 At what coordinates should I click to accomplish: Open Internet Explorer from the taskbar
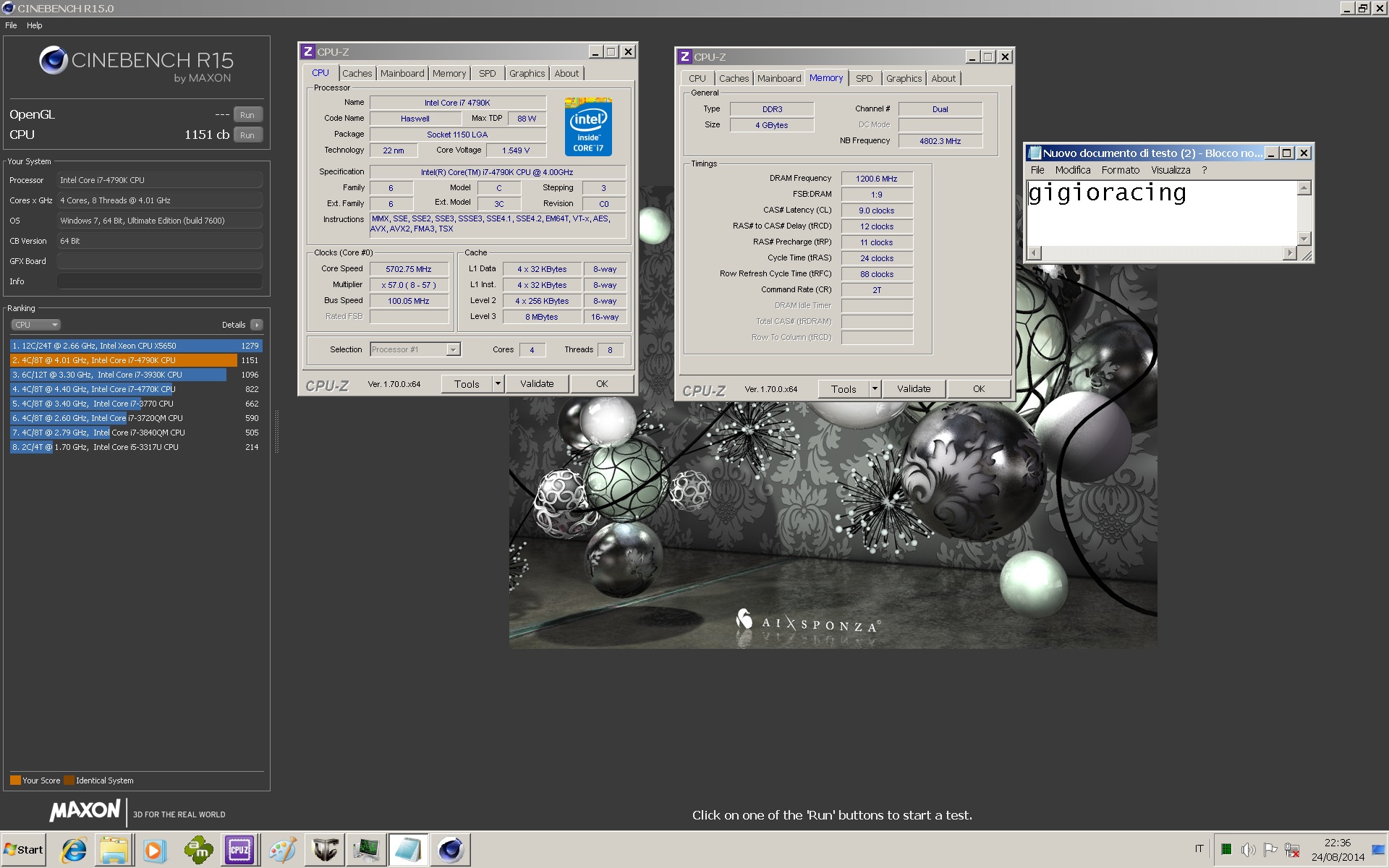(74, 850)
